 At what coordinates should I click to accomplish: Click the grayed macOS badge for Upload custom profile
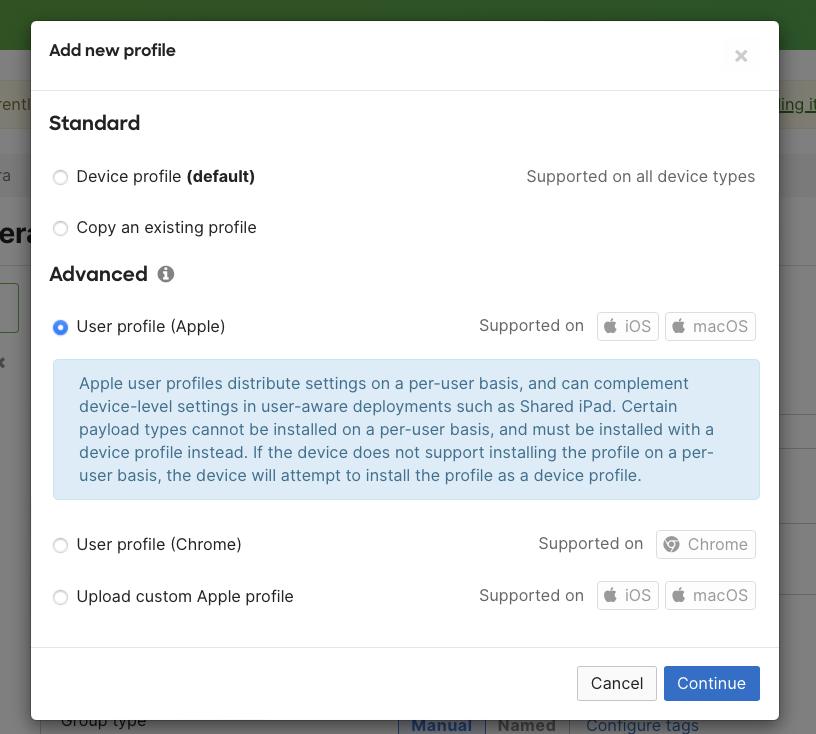point(710,595)
